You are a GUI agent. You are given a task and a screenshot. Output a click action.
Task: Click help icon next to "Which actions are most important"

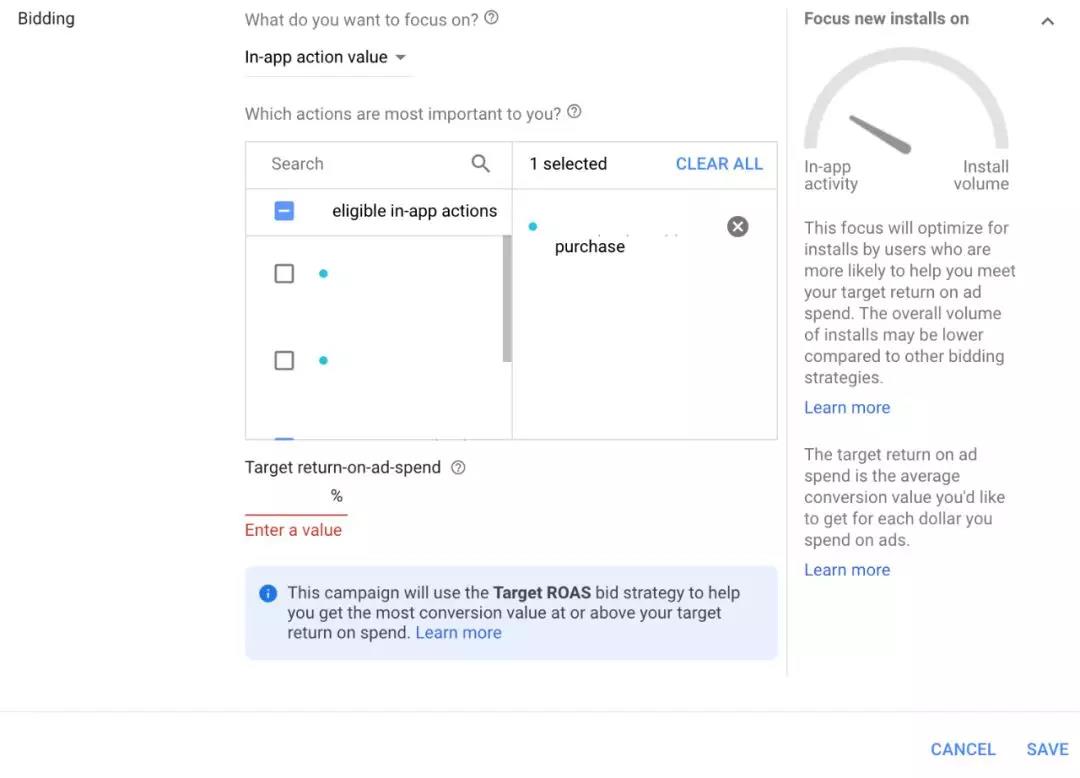click(x=574, y=112)
